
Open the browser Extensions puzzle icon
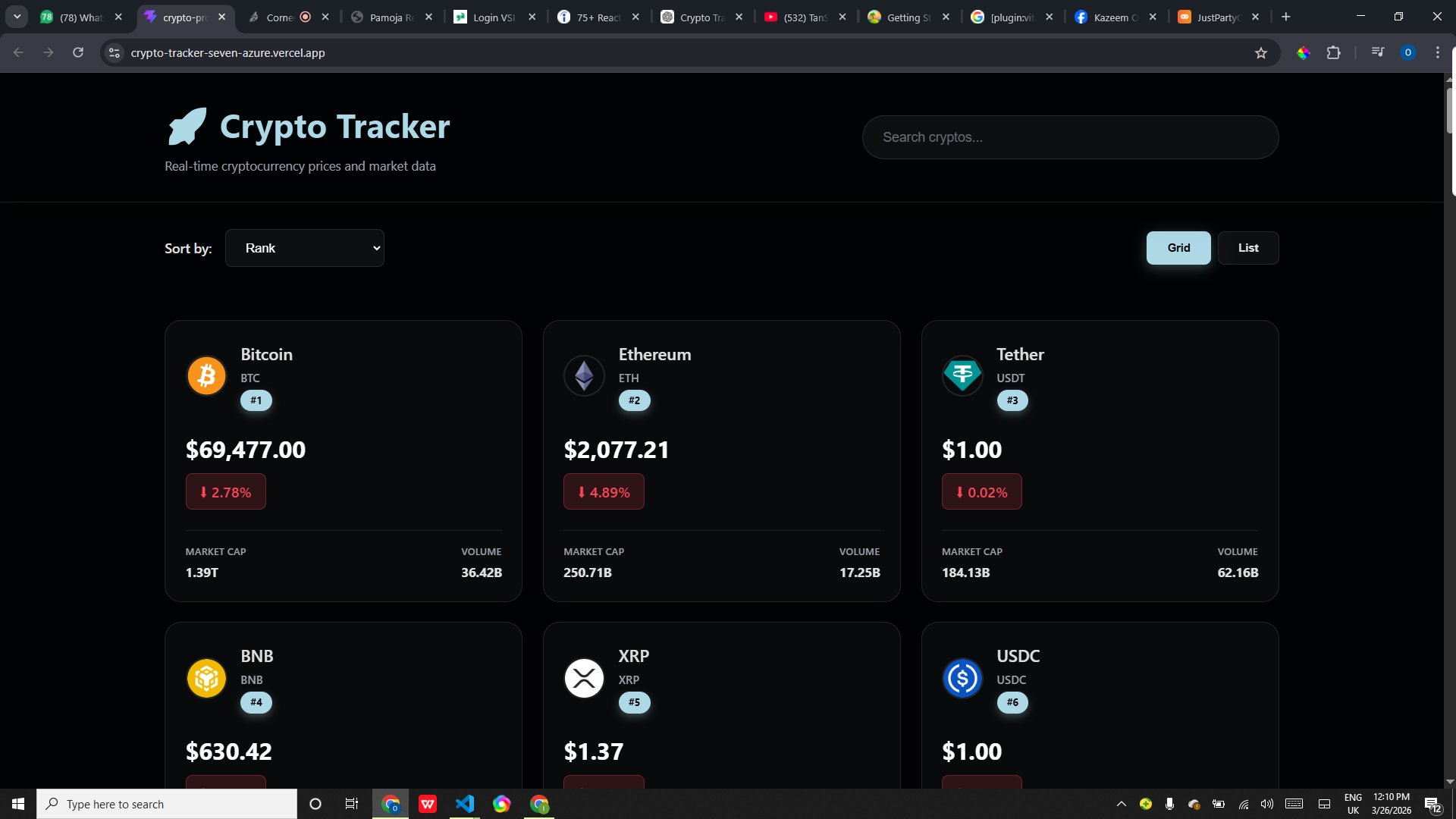pyautogui.click(x=1333, y=53)
